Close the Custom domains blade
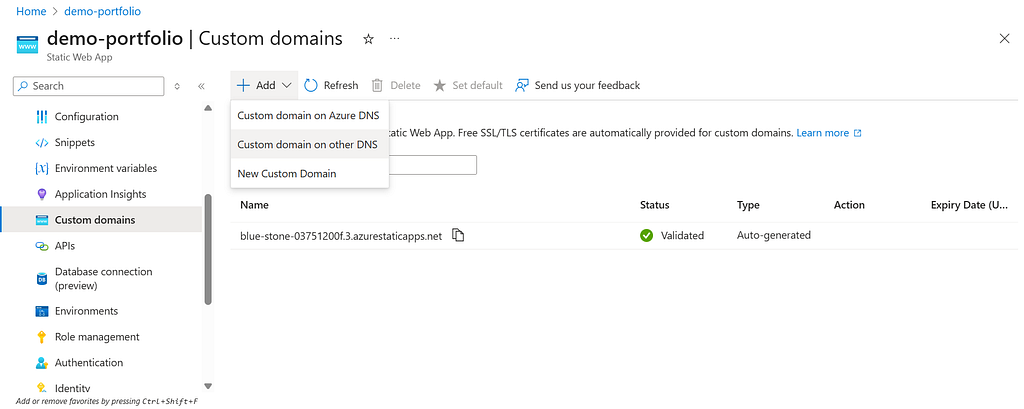1024x409 pixels. pyautogui.click(x=1004, y=39)
